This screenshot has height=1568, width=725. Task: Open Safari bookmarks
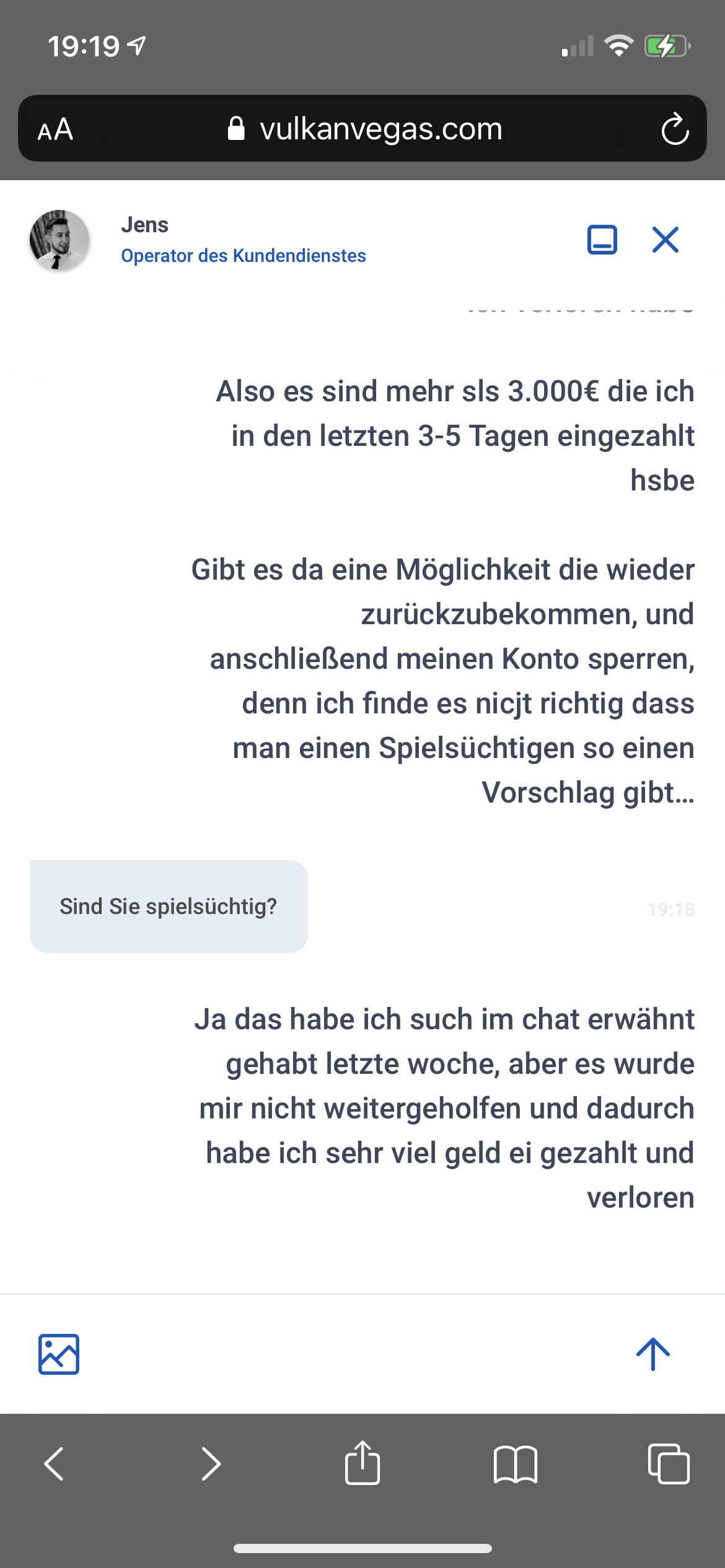(516, 1464)
